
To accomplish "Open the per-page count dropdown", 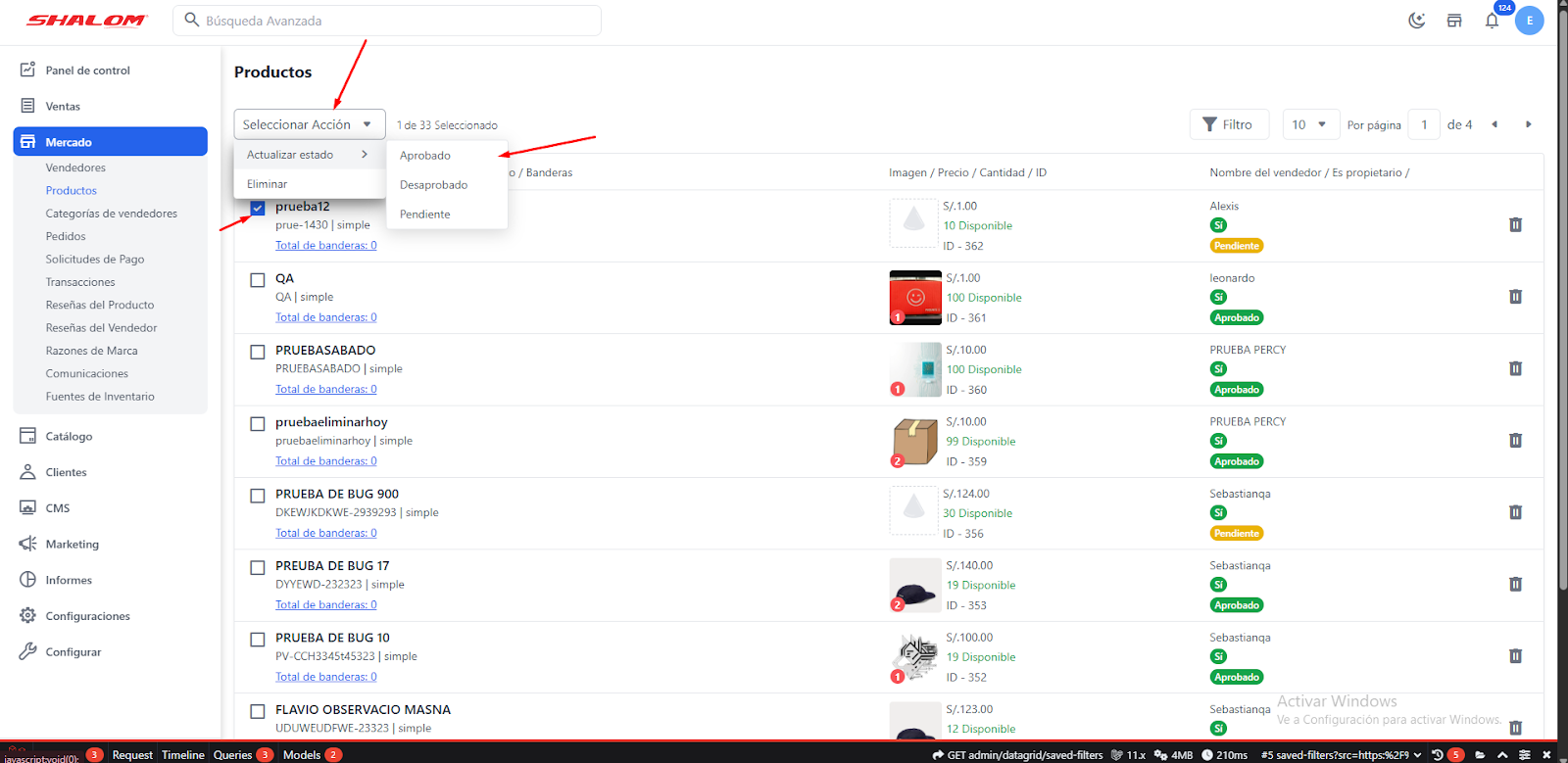I will click(1308, 124).
